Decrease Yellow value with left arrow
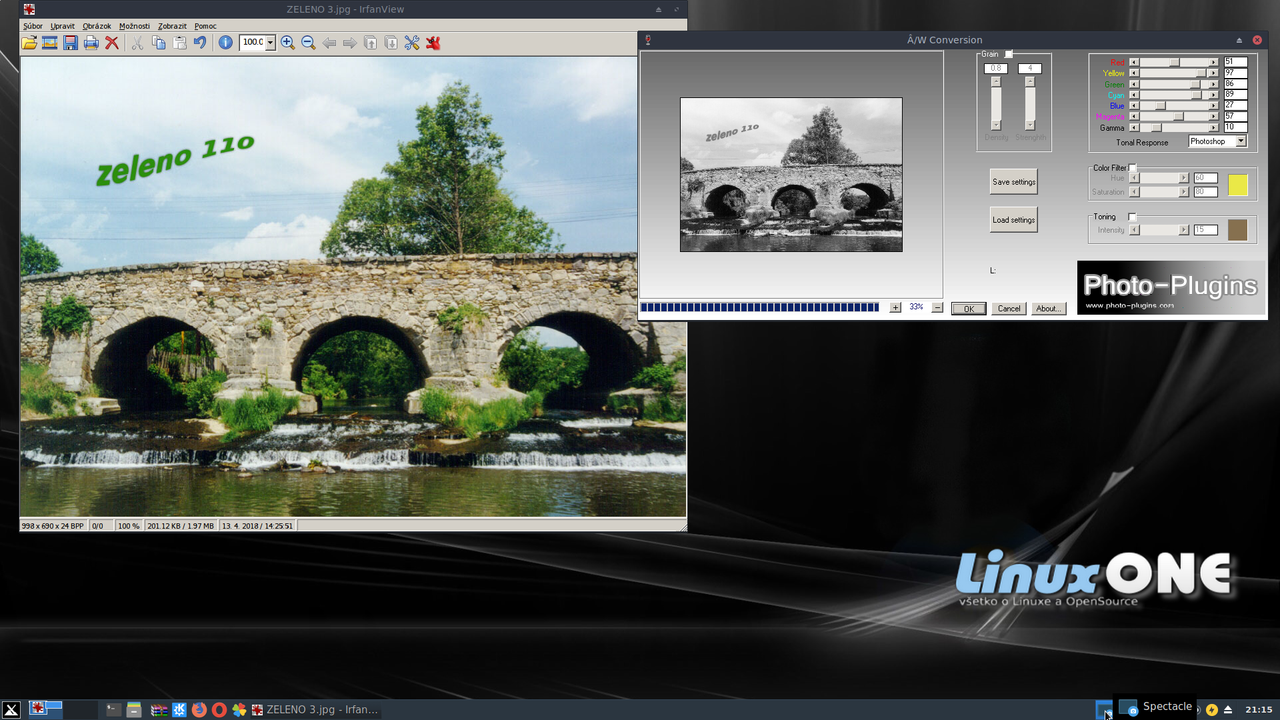Screen dimensions: 1280x720 1135,73
